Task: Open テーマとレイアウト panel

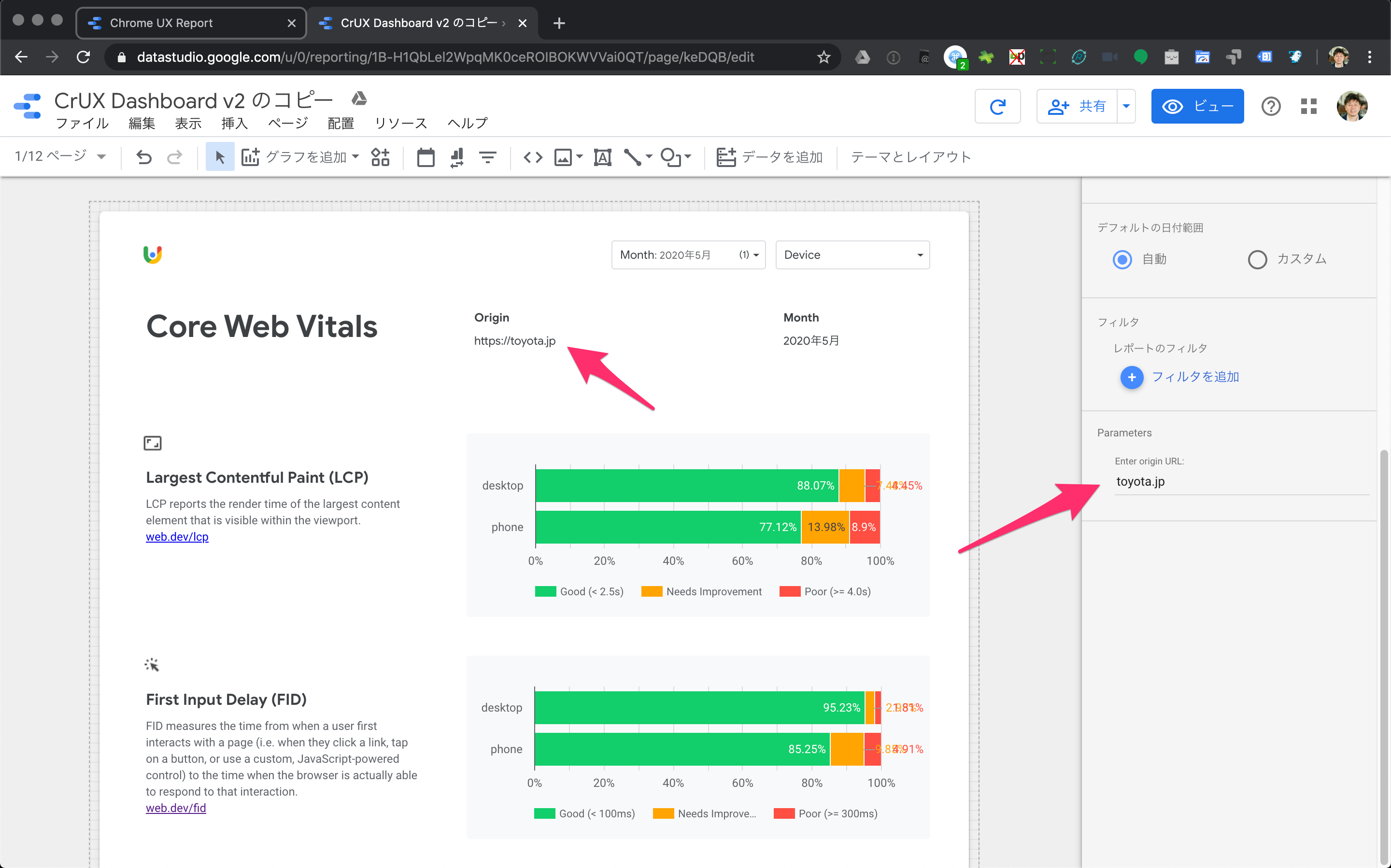Action: (x=910, y=157)
